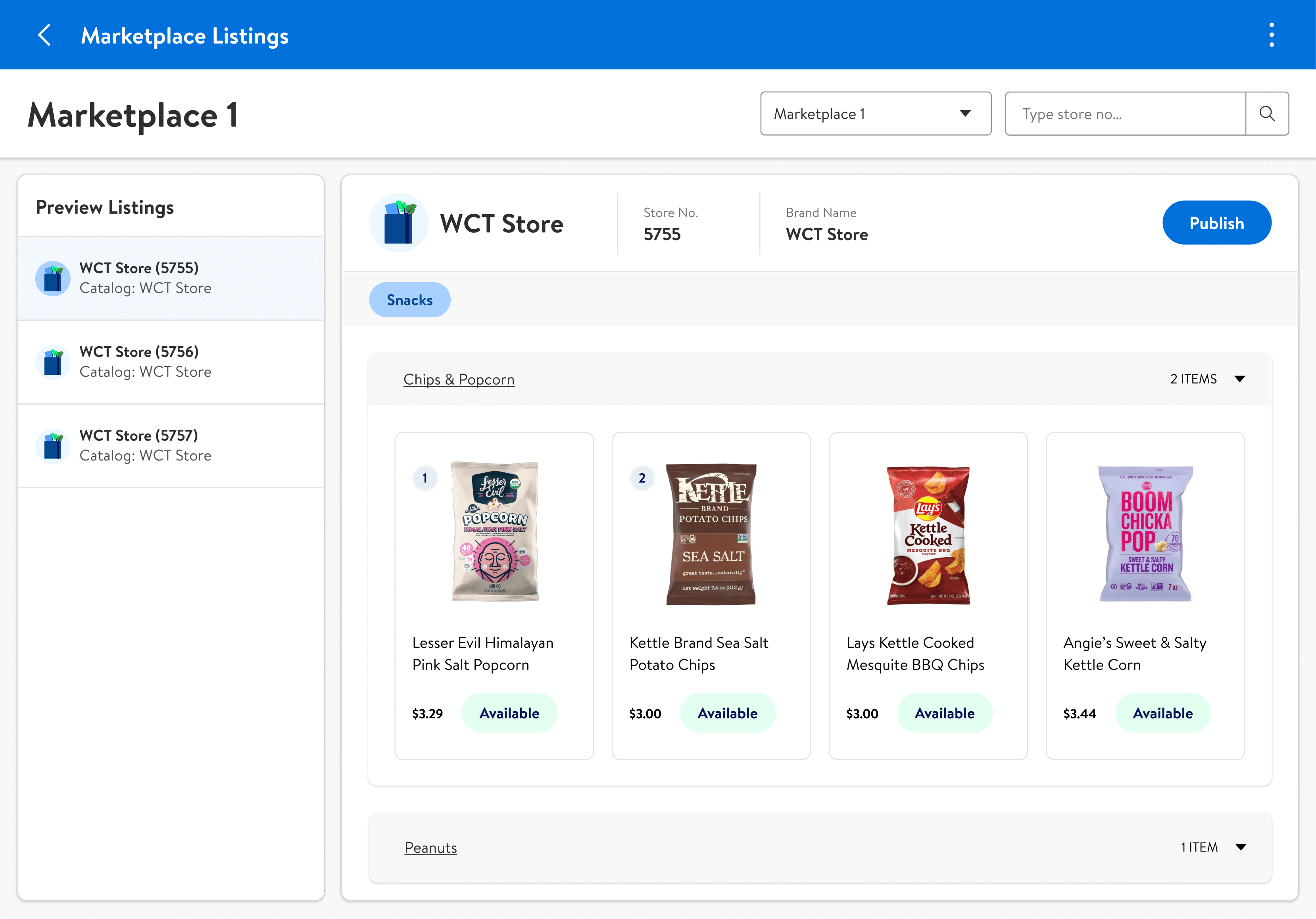This screenshot has height=919, width=1316.
Task: Click the store number search field
Action: 1125,114
